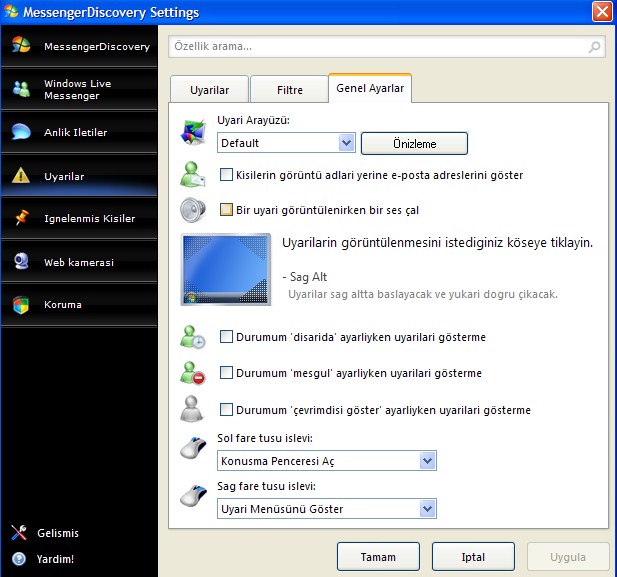
Task: Click the MessengerDiscovery butterfly logo icon in sidebar
Action: pyautogui.click(x=21, y=45)
